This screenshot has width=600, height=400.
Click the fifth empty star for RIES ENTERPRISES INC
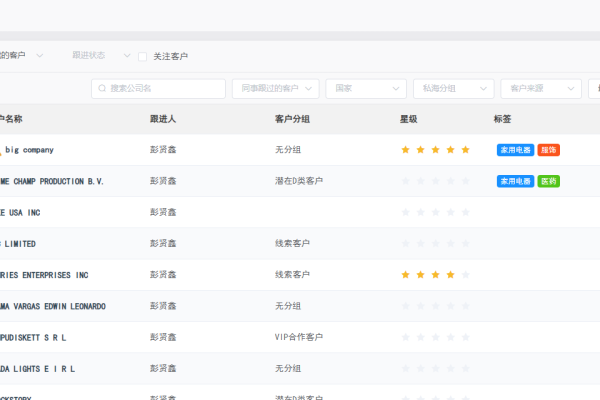click(465, 274)
